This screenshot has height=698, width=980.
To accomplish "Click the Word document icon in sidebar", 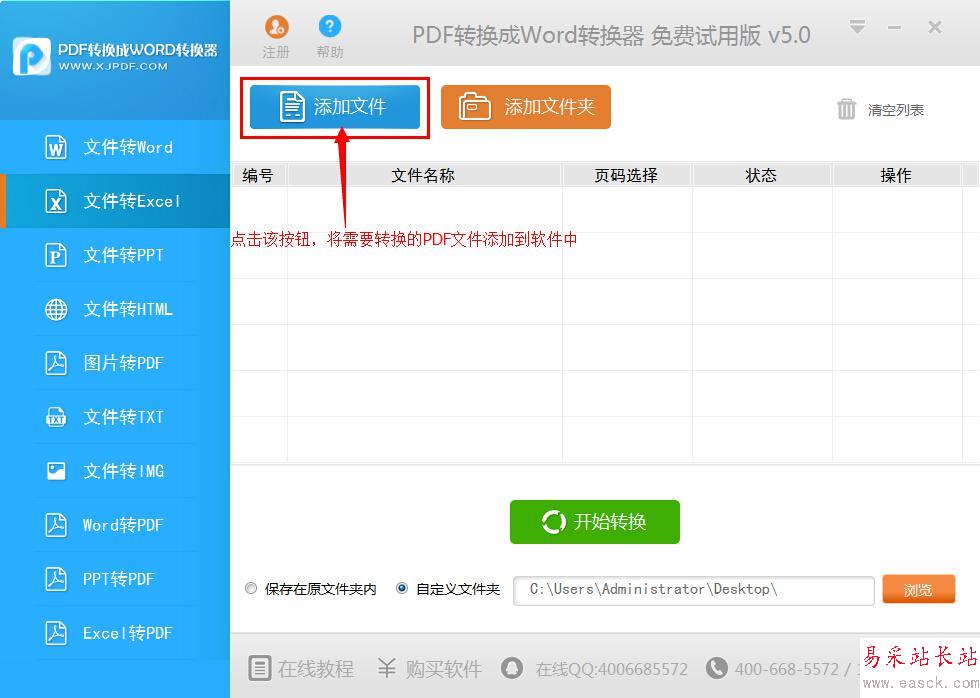I will [x=56, y=147].
